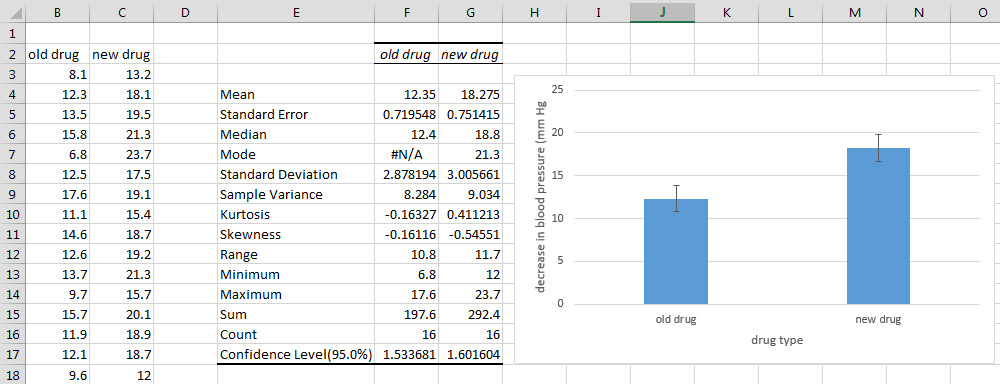1000x384 pixels.
Task: Click cell C2 with new drug header
Action: pyautogui.click(x=121, y=54)
